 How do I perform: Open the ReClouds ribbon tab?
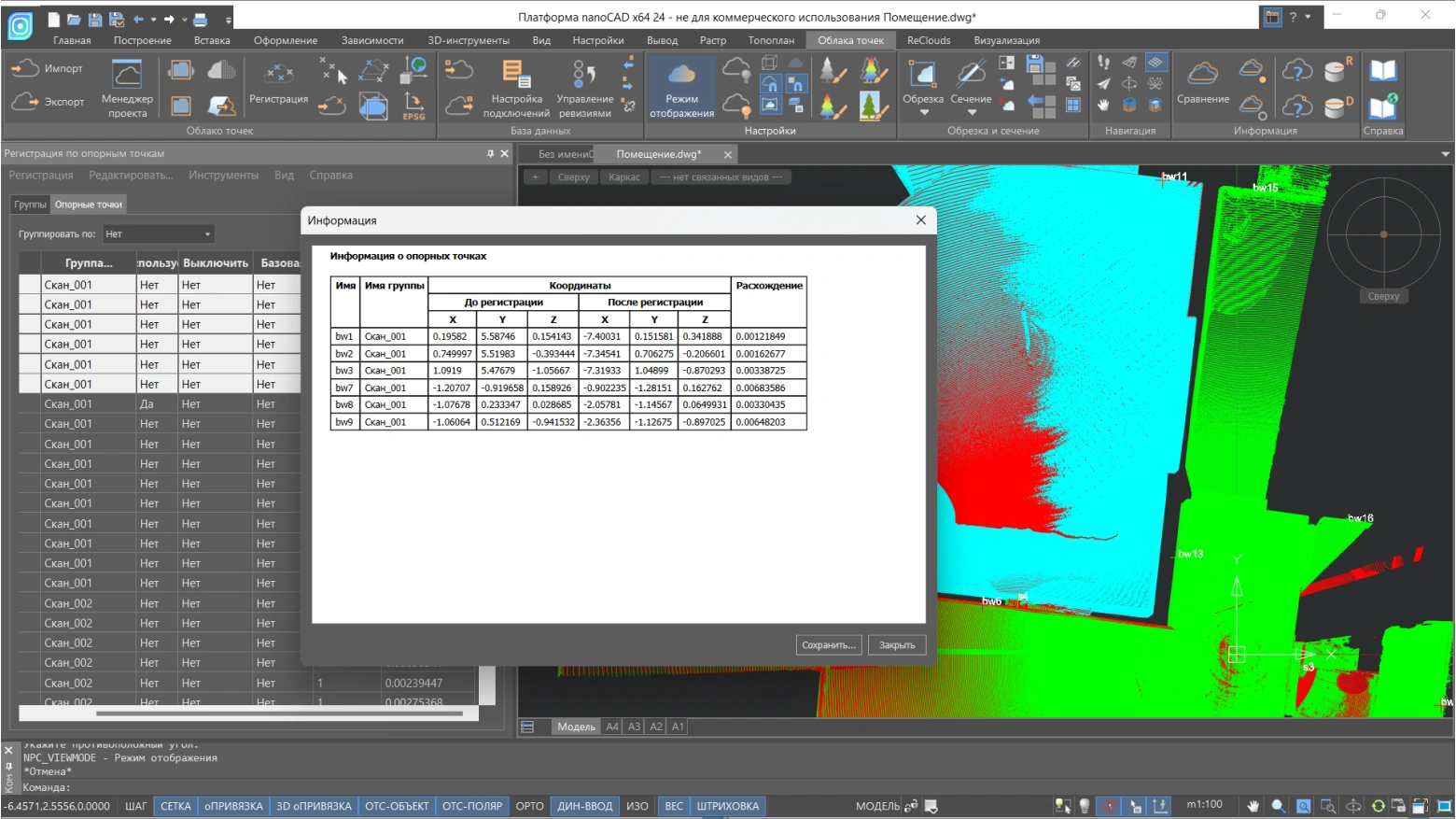[x=928, y=40]
